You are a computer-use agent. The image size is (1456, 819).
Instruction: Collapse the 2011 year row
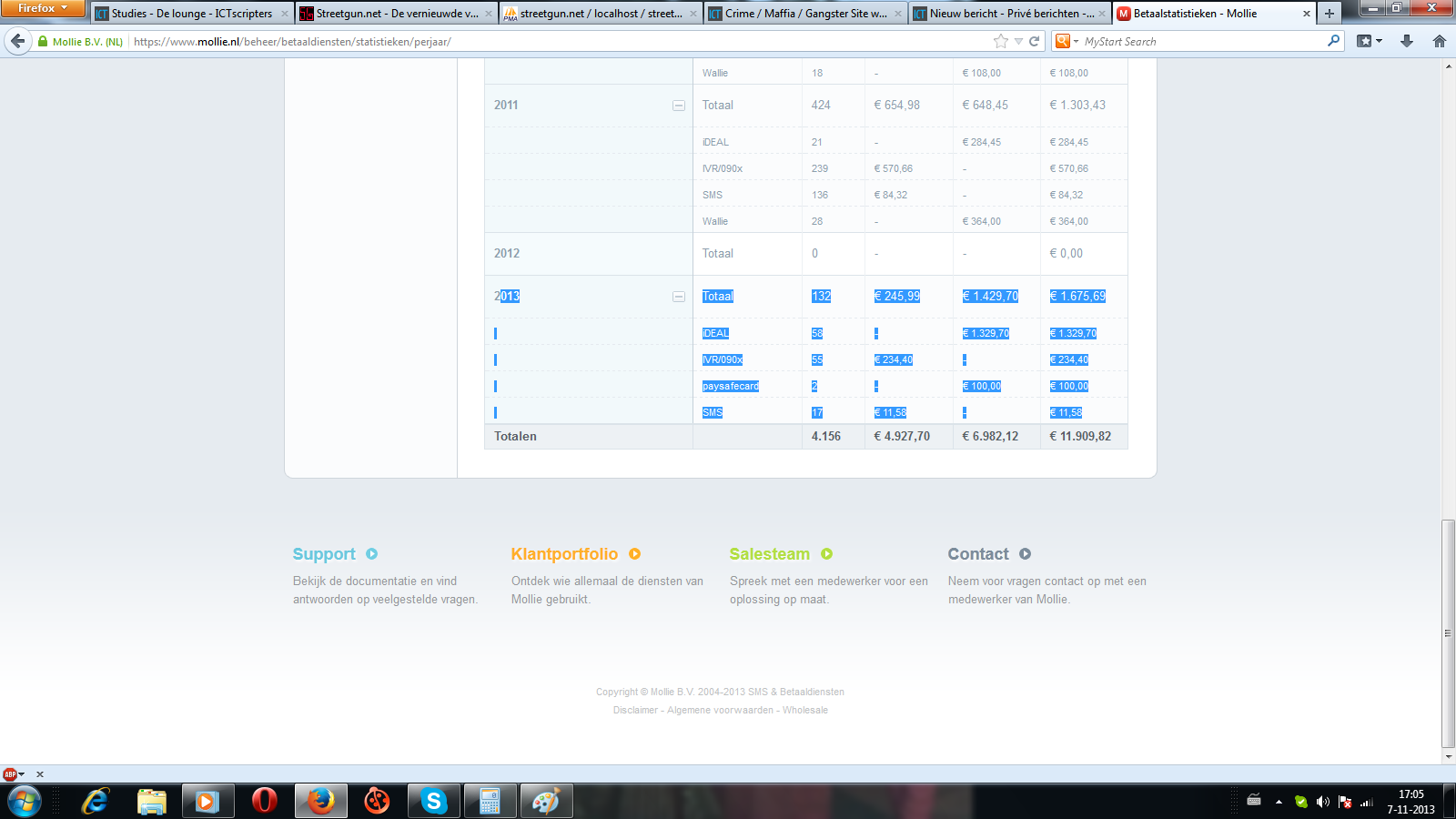tap(679, 106)
